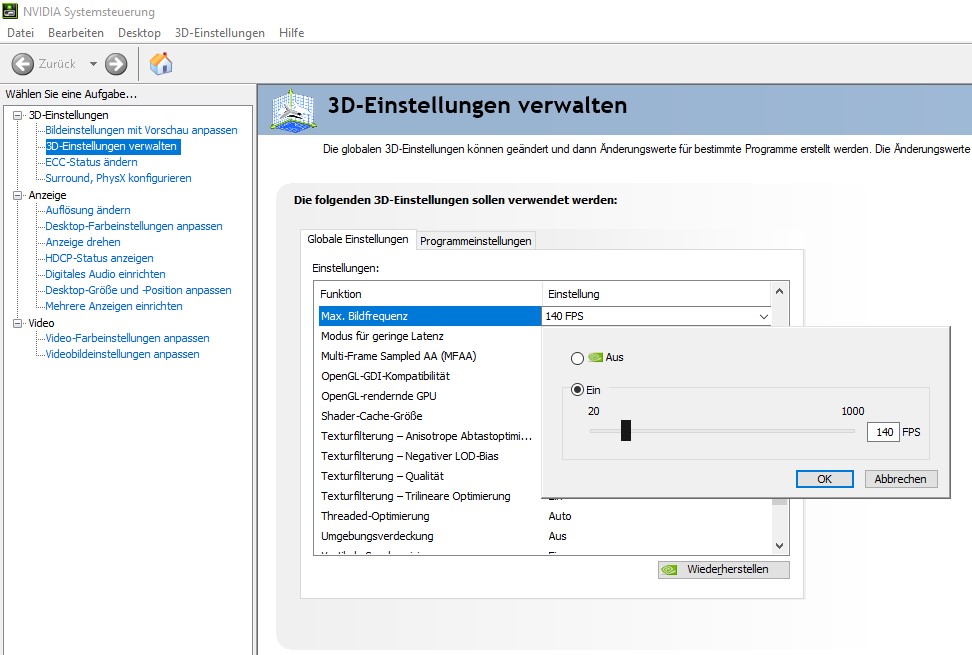Click the FPS slider thumb
This screenshot has height=655, width=972.
click(626, 430)
